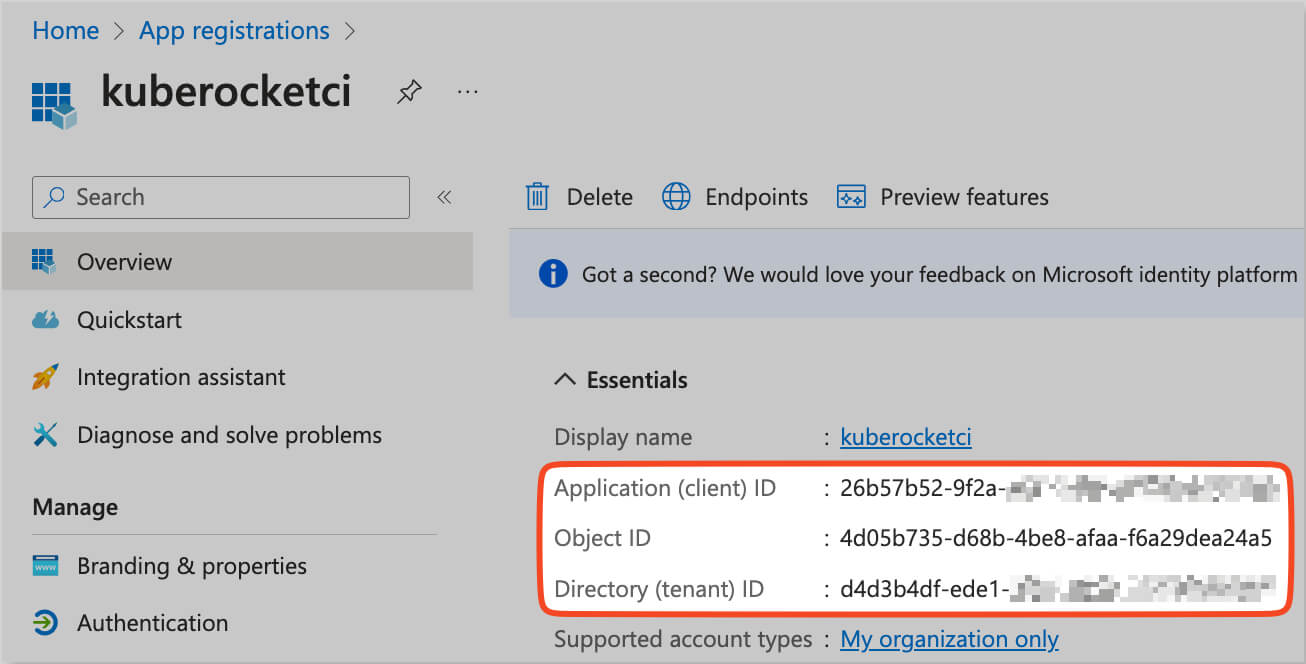This screenshot has width=1306, height=664.
Task: Click the My organization only link
Action: click(948, 639)
